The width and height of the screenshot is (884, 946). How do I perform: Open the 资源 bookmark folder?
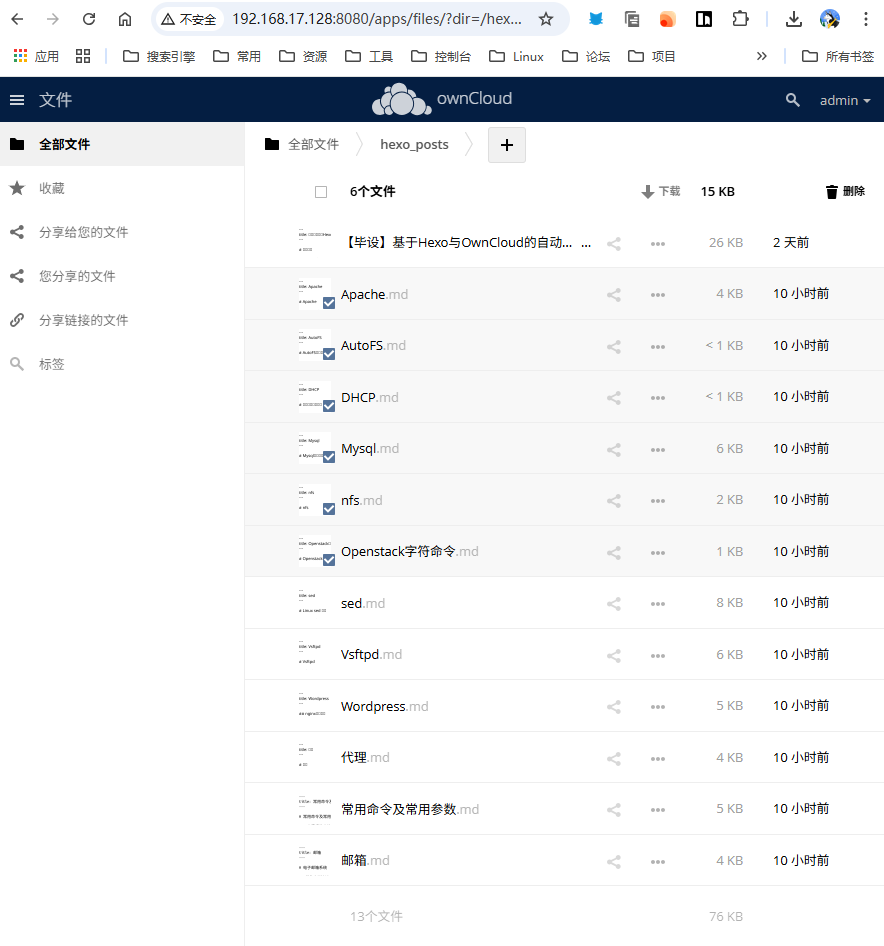point(303,57)
